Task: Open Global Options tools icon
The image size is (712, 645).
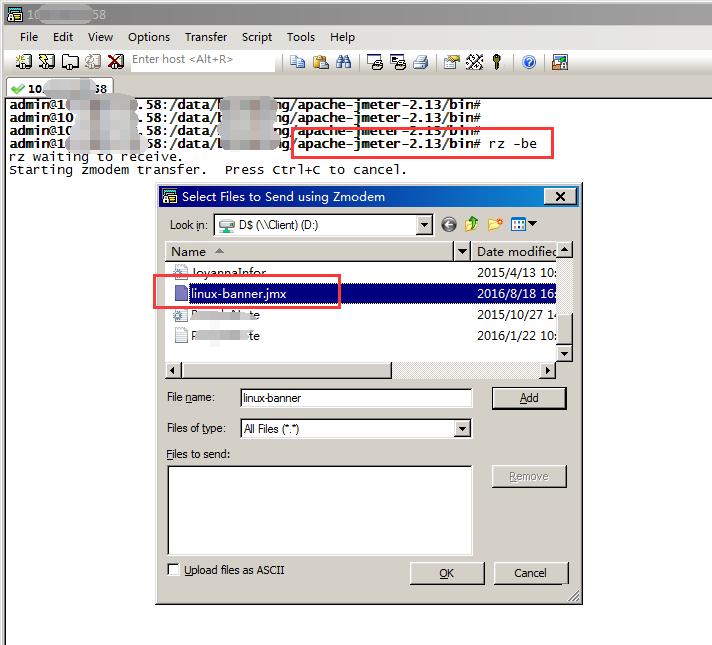Action: pyautogui.click(x=475, y=61)
